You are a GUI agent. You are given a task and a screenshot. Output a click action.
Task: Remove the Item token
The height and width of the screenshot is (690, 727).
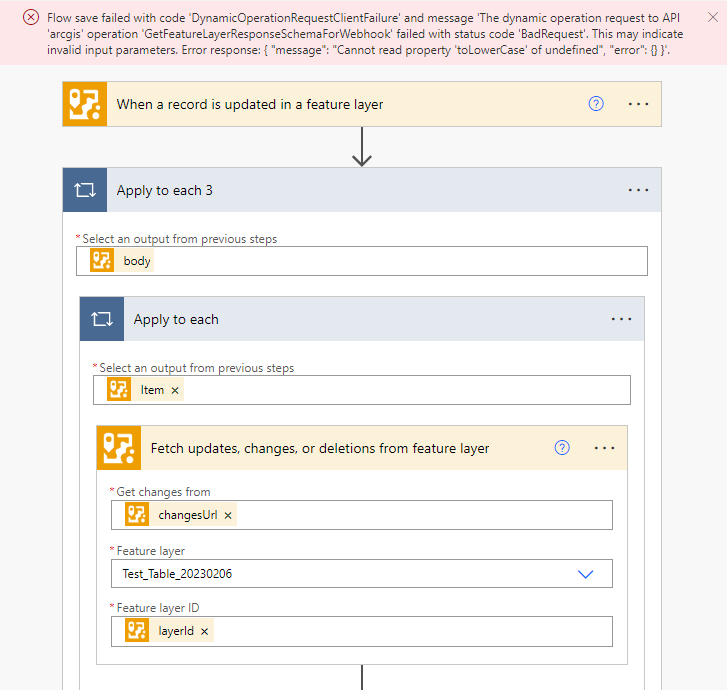point(175,390)
